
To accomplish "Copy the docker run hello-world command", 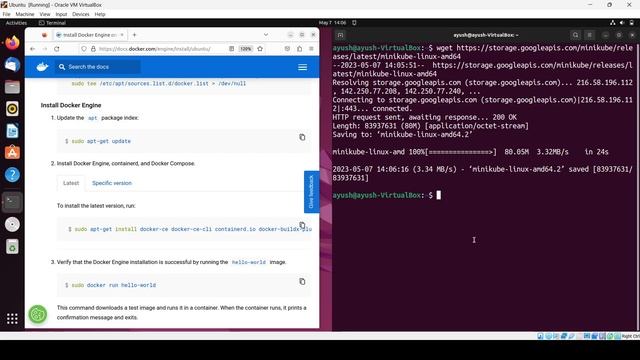I will tap(302, 282).
